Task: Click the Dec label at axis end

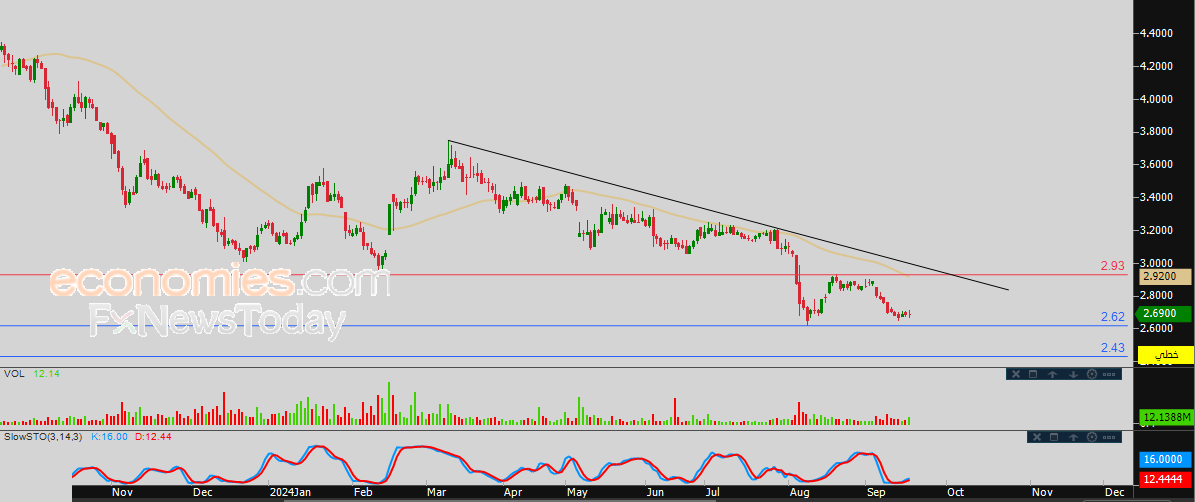Action: pyautogui.click(x=1112, y=493)
